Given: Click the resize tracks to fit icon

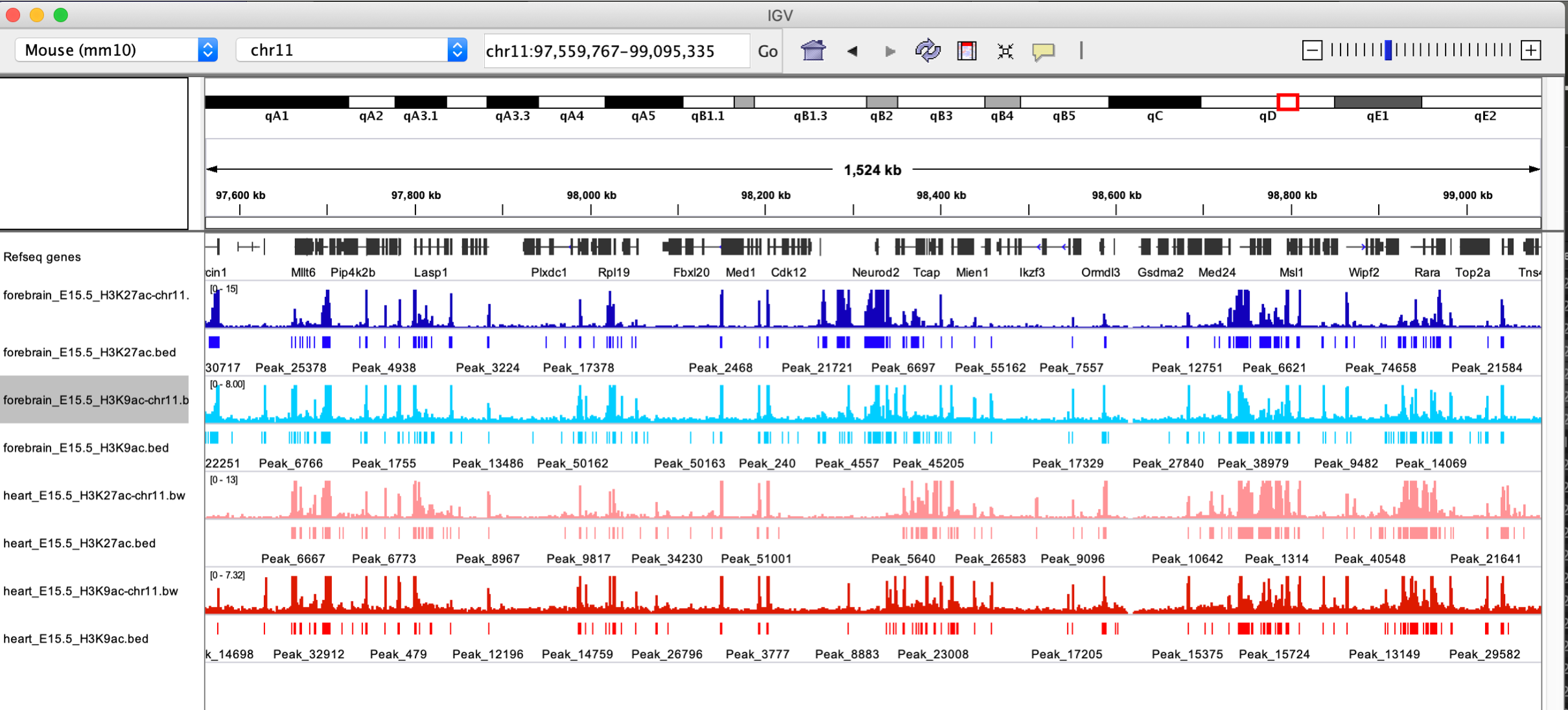Looking at the screenshot, I should click(1005, 51).
